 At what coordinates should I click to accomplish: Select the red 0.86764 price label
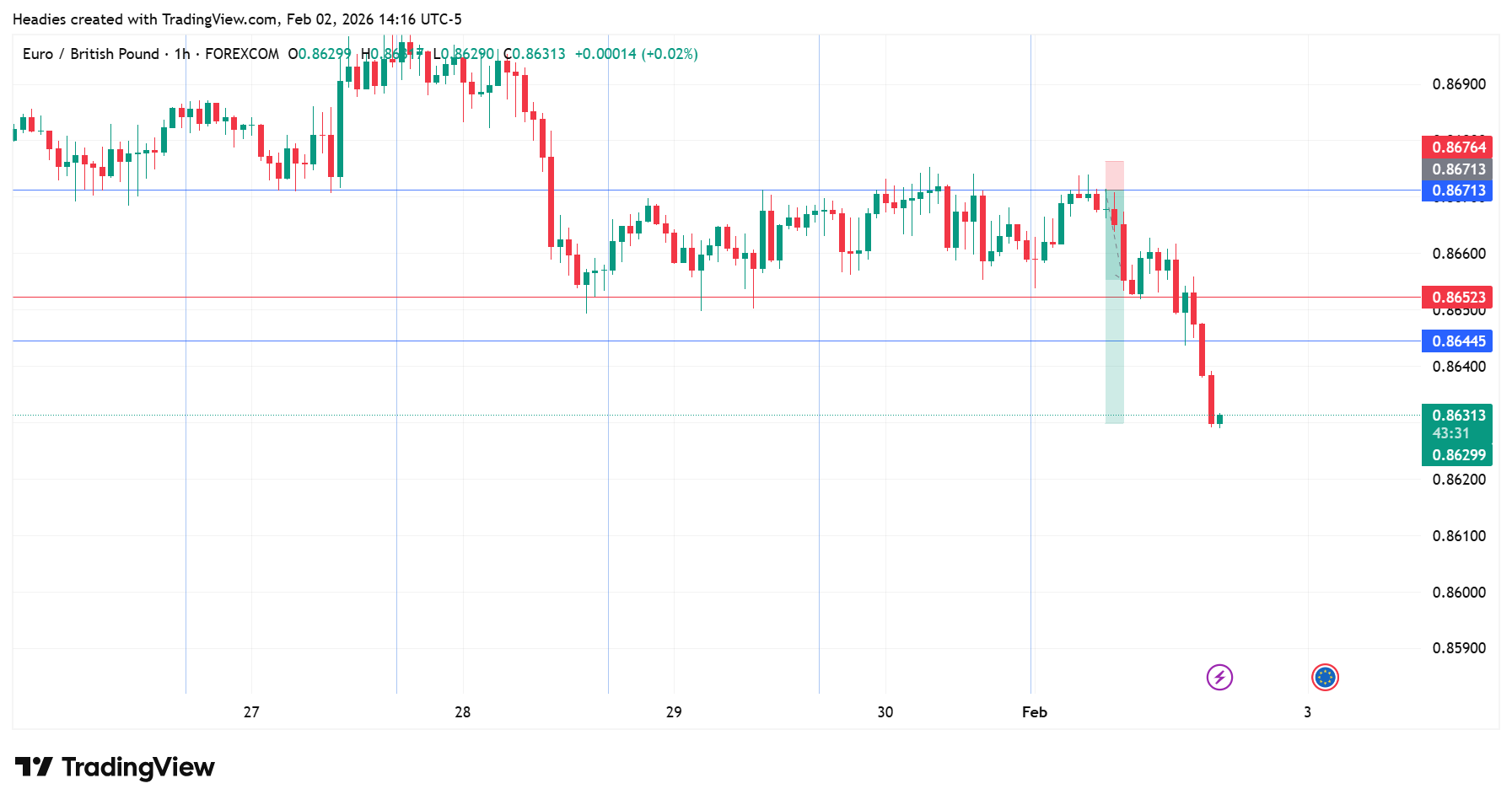click(1456, 148)
